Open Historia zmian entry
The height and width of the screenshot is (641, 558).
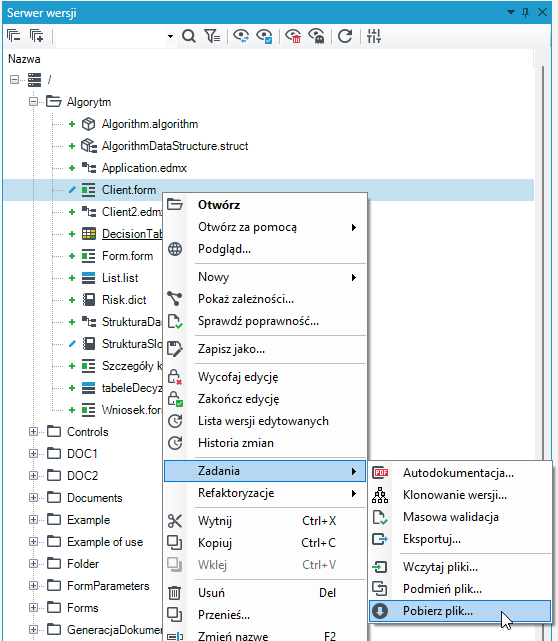(x=265, y=443)
